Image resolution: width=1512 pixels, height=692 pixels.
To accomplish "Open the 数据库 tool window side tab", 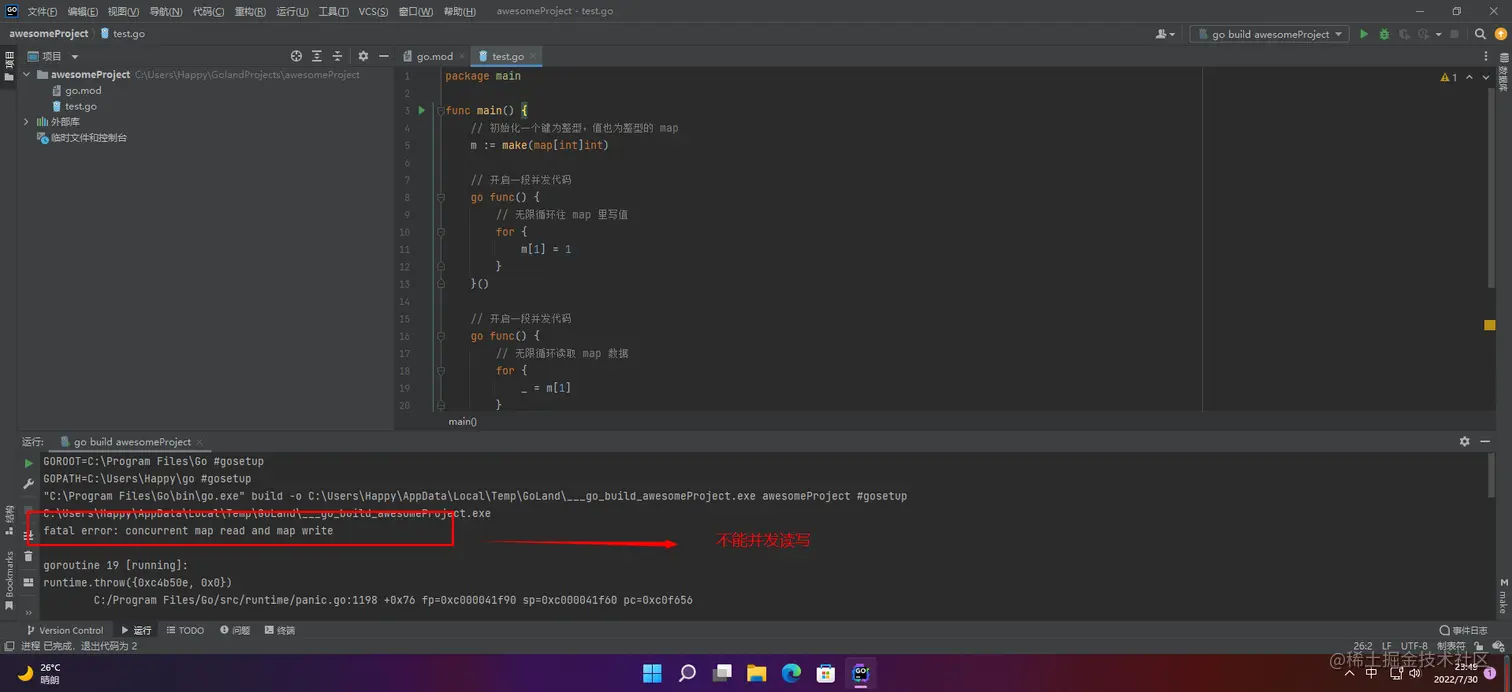I will 1503,72.
